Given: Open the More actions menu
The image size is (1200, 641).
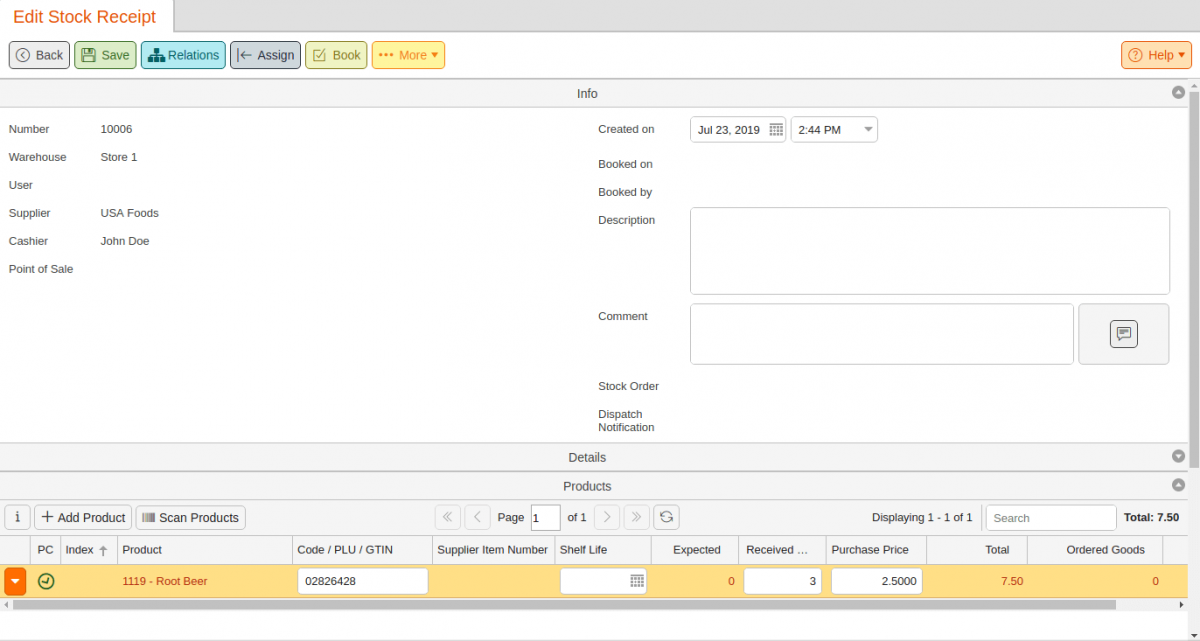Looking at the screenshot, I should click(x=408, y=55).
